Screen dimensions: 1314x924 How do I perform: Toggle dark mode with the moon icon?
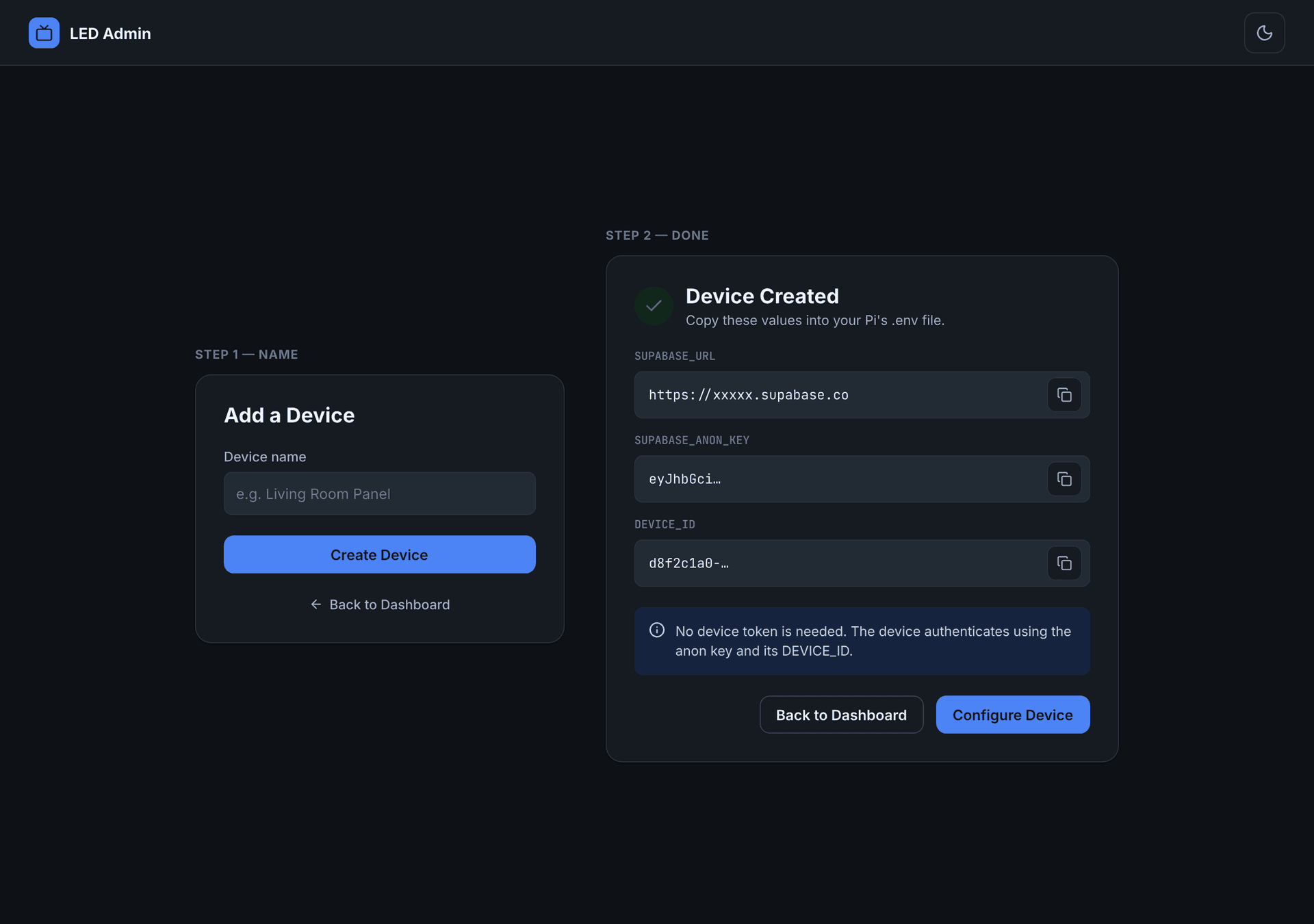[x=1264, y=33]
